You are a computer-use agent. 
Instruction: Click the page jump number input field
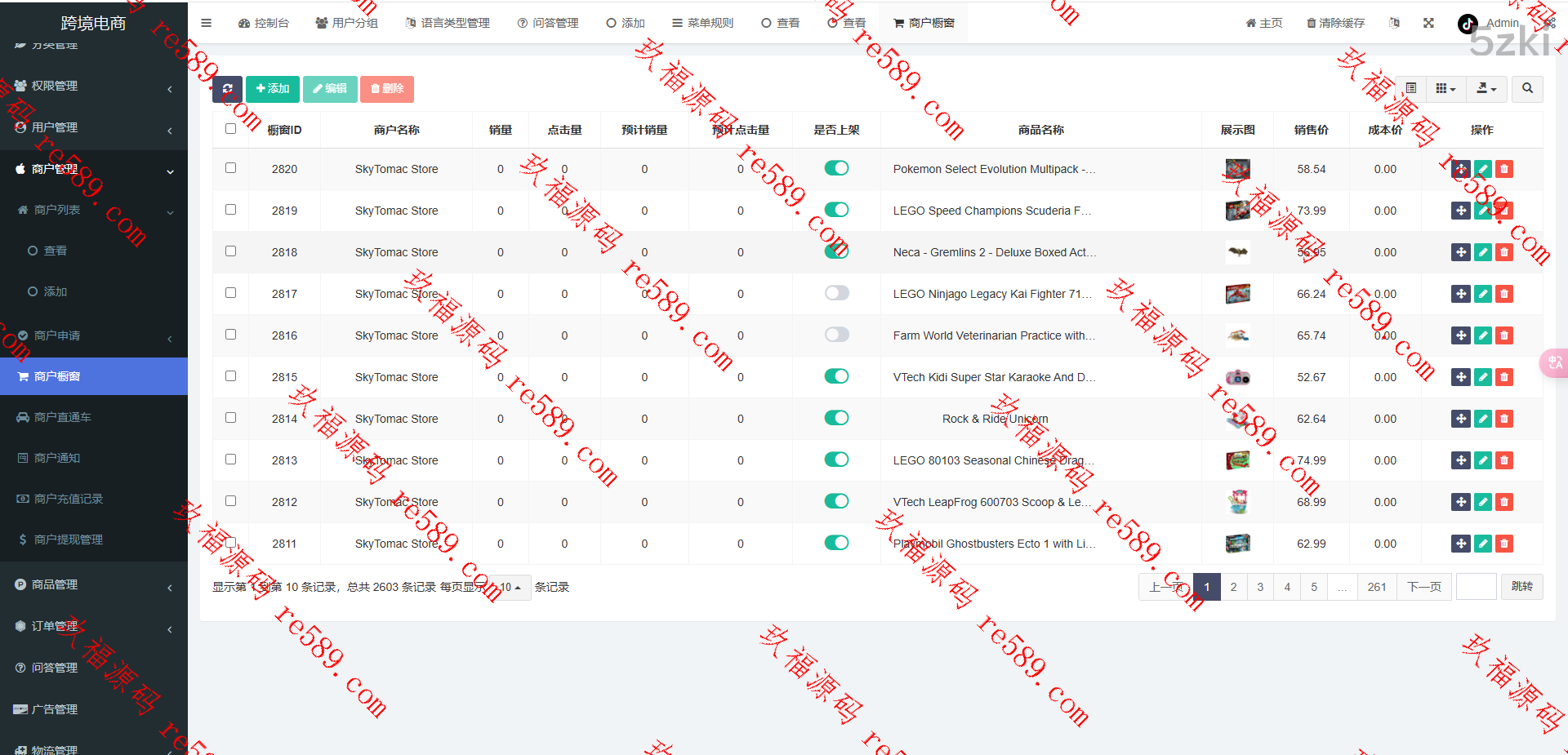pyautogui.click(x=1476, y=587)
